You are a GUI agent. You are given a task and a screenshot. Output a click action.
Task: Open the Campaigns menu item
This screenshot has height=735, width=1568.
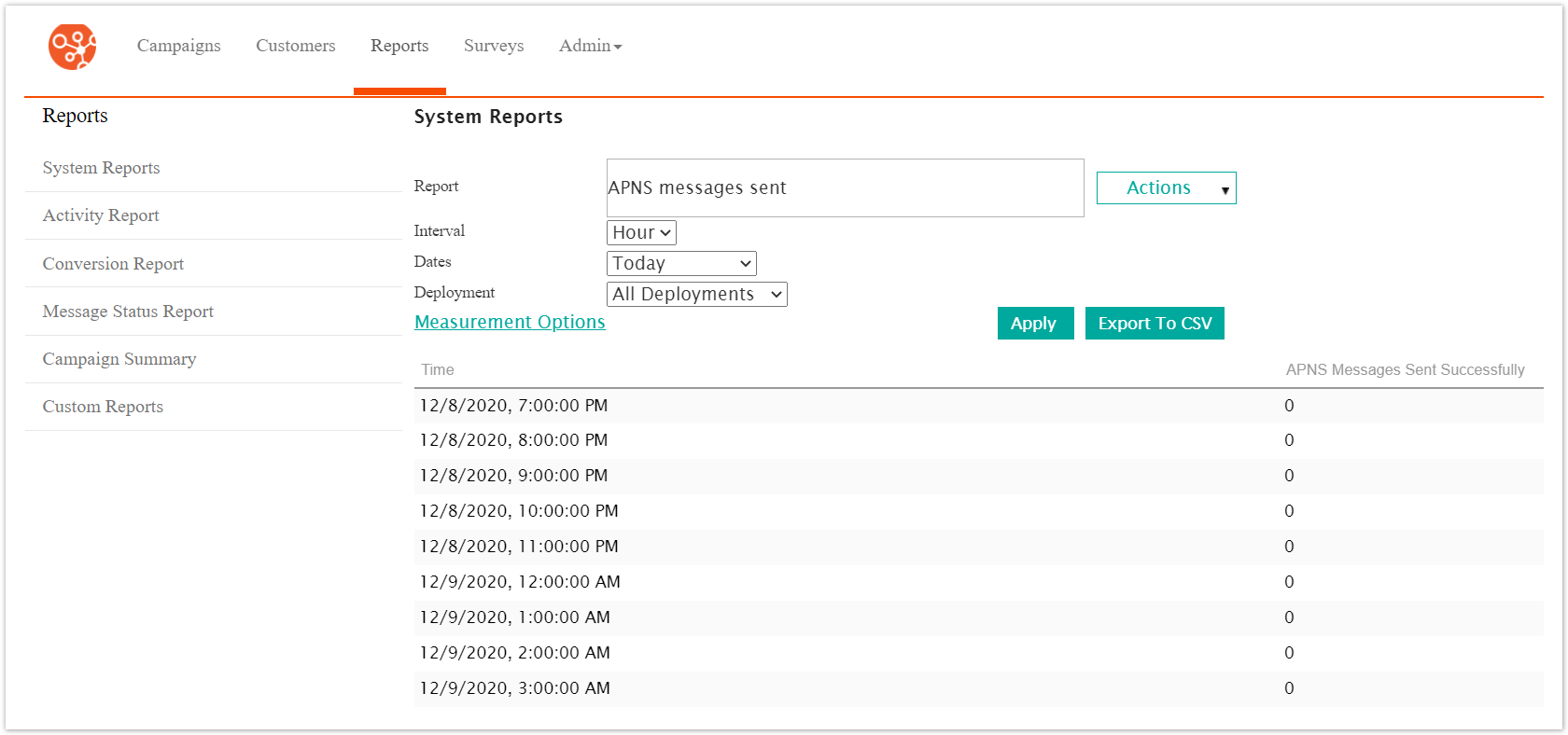178,46
